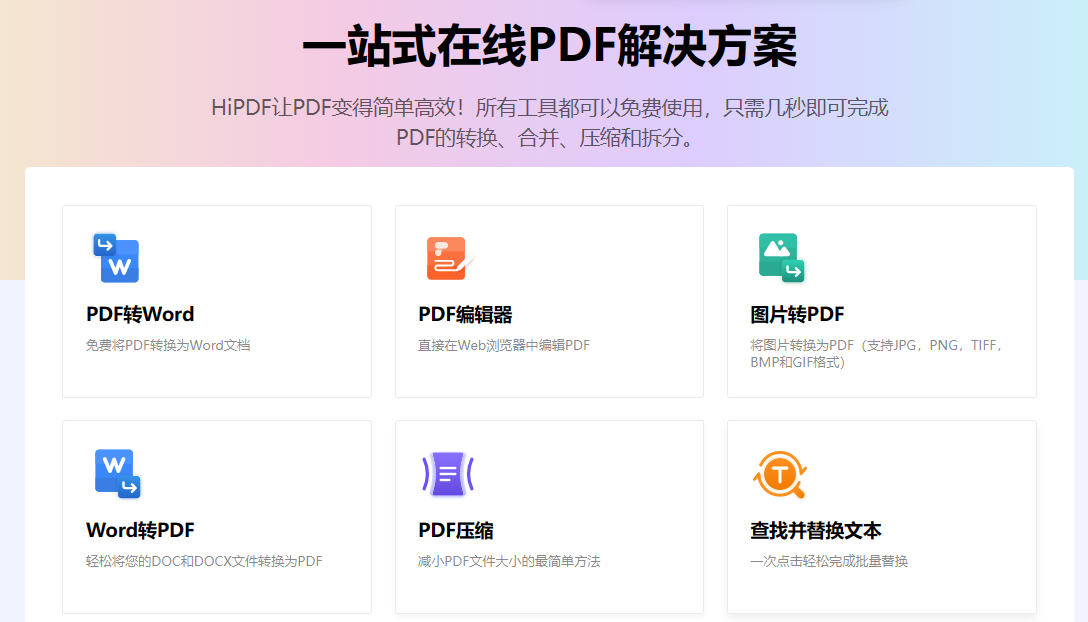The image size is (1088, 622).
Task: Click the PDF编辑器 tool card
Action: [548, 300]
